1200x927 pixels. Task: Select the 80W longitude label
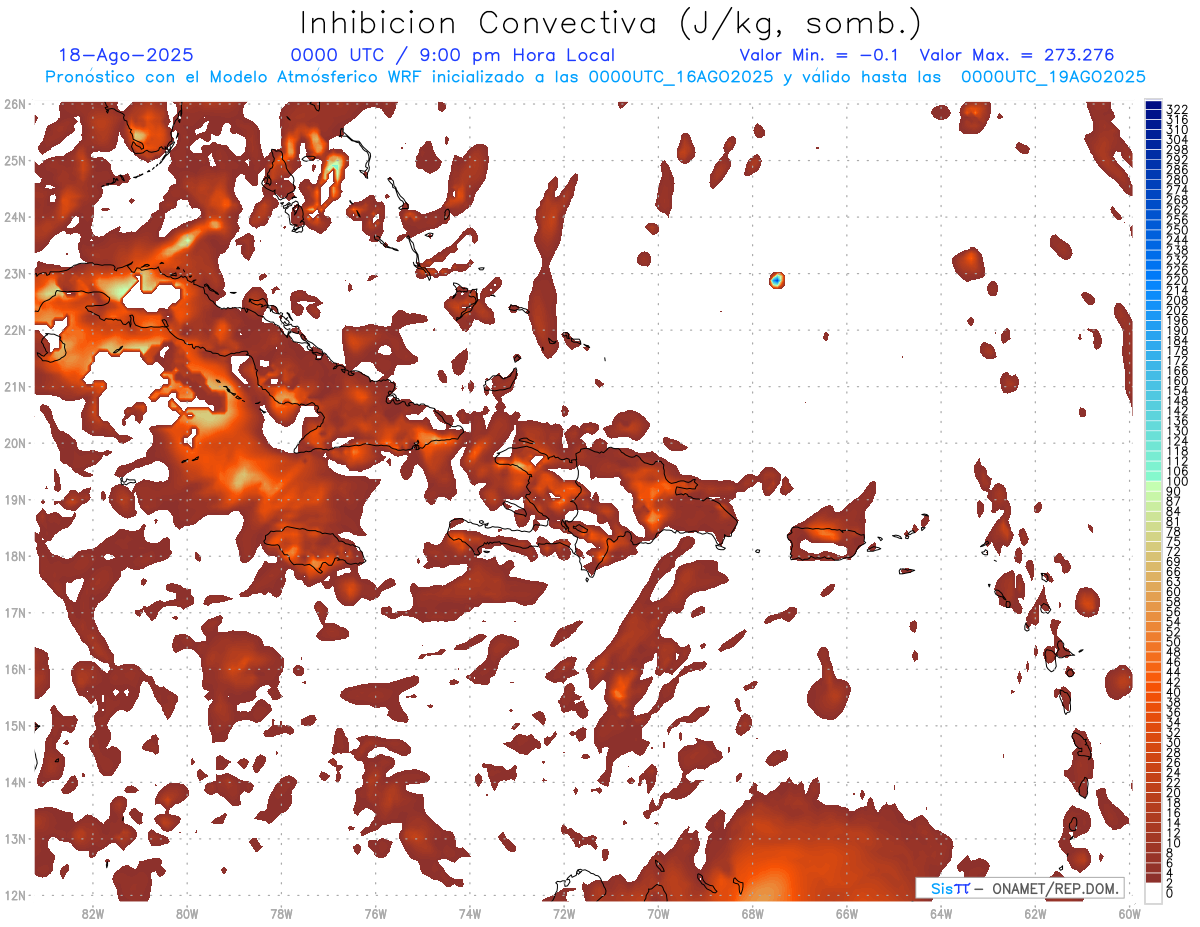[187, 913]
